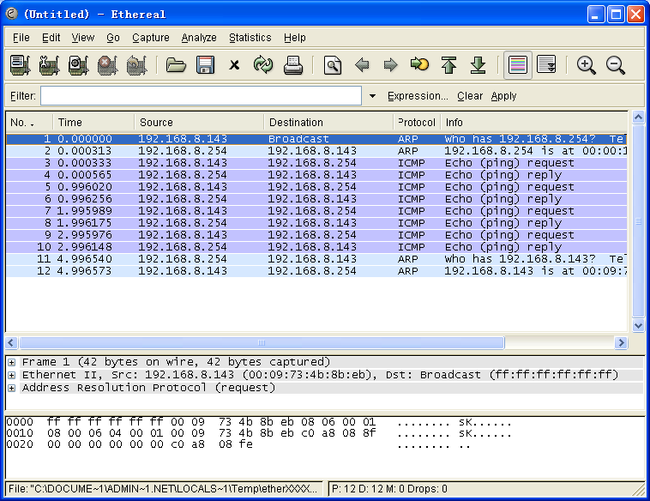The image size is (650, 501).
Task: Select packet 9 at time 2.995976
Action: 316,235
